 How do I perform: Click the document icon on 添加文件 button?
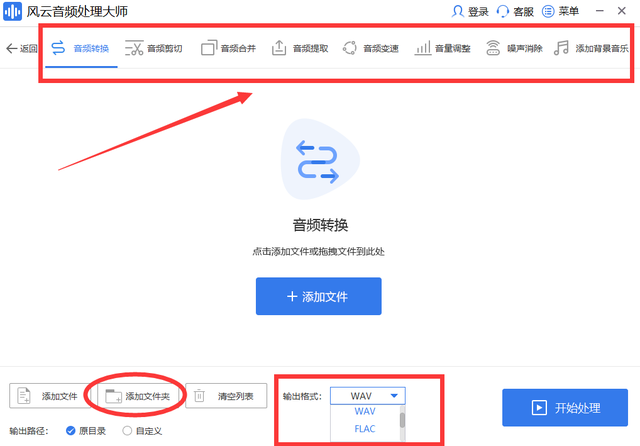click(24, 396)
